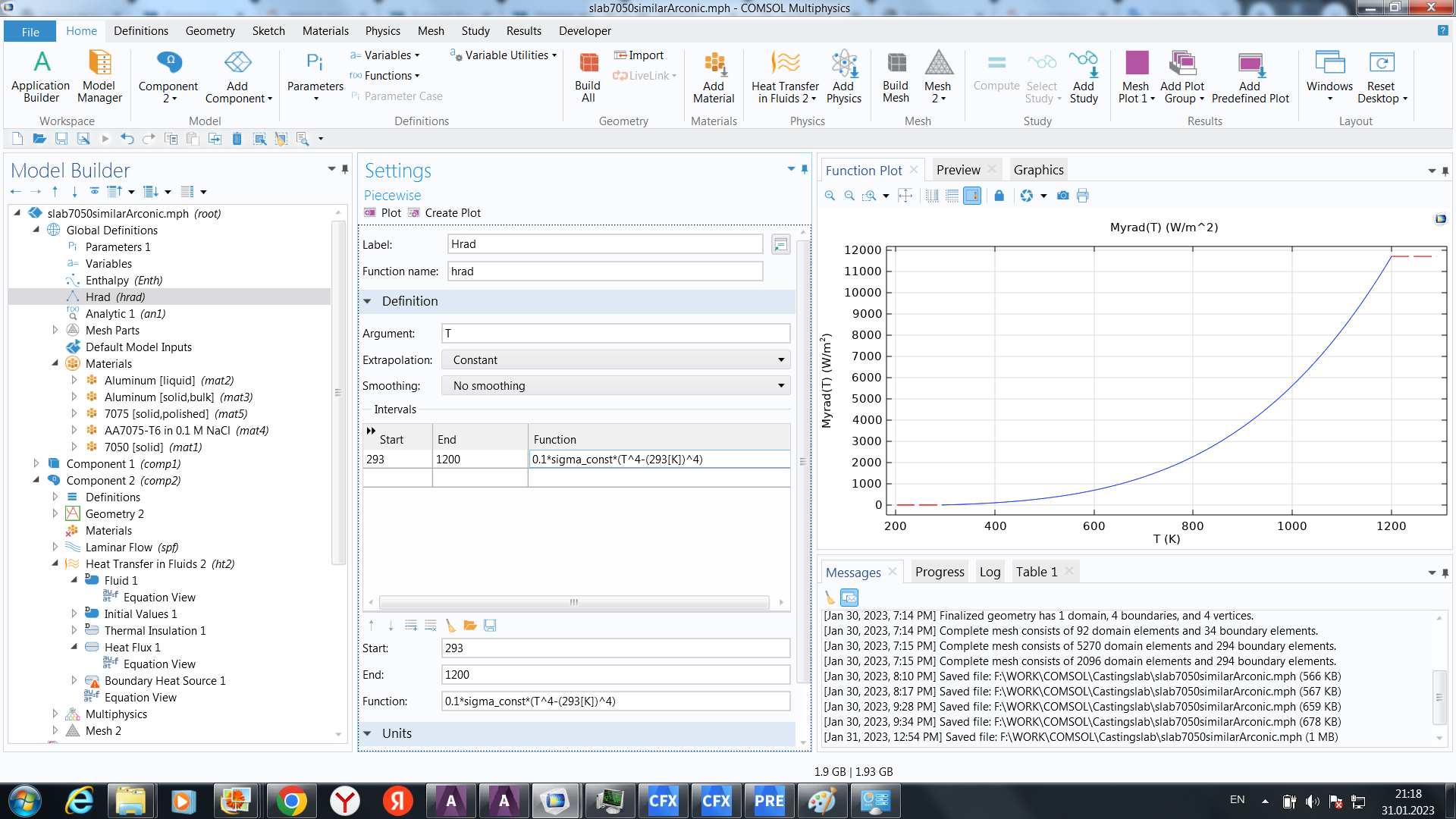This screenshot has height=819, width=1456.
Task: Click the Plot button in Settings
Action: [383, 213]
